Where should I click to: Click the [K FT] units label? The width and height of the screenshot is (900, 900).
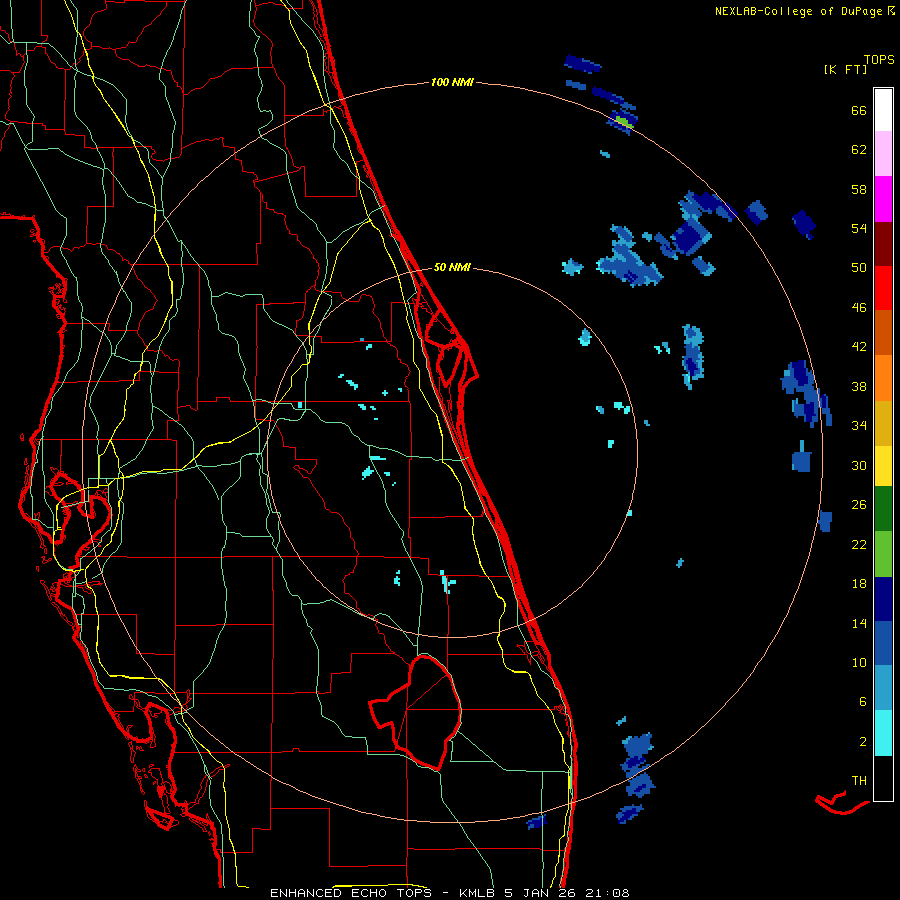coord(845,69)
